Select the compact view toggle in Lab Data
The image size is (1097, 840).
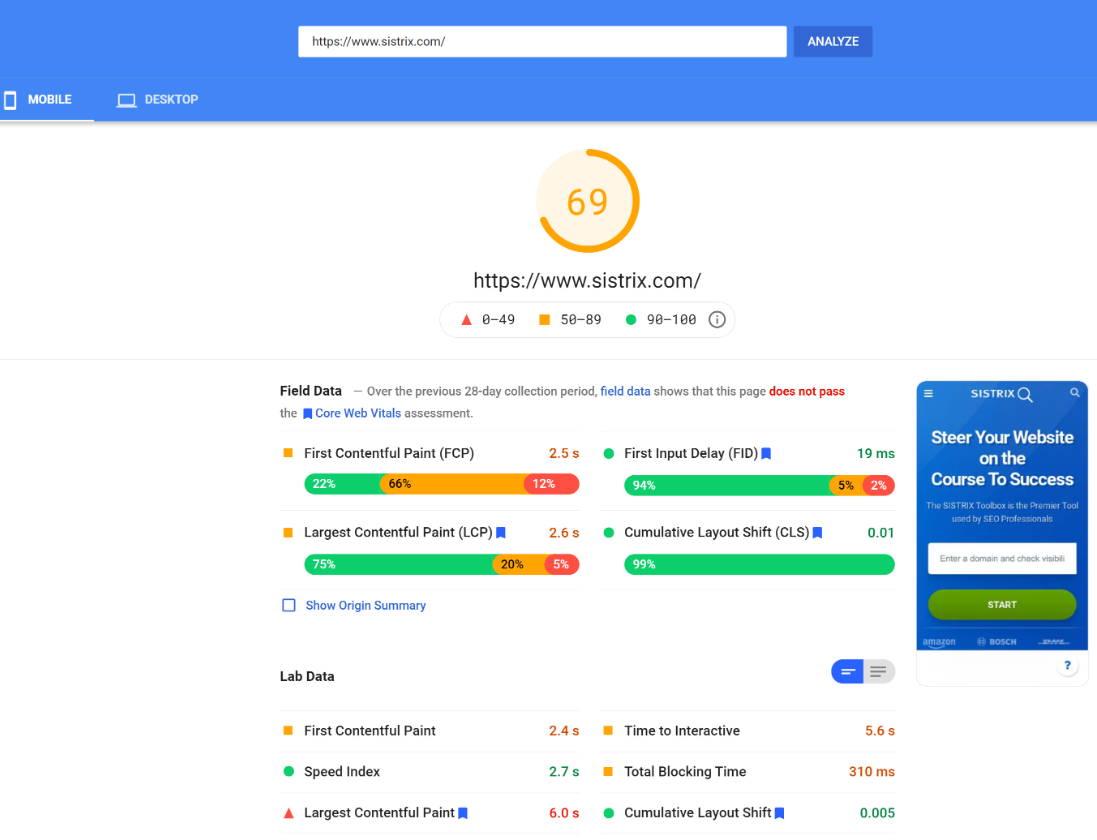[847, 671]
